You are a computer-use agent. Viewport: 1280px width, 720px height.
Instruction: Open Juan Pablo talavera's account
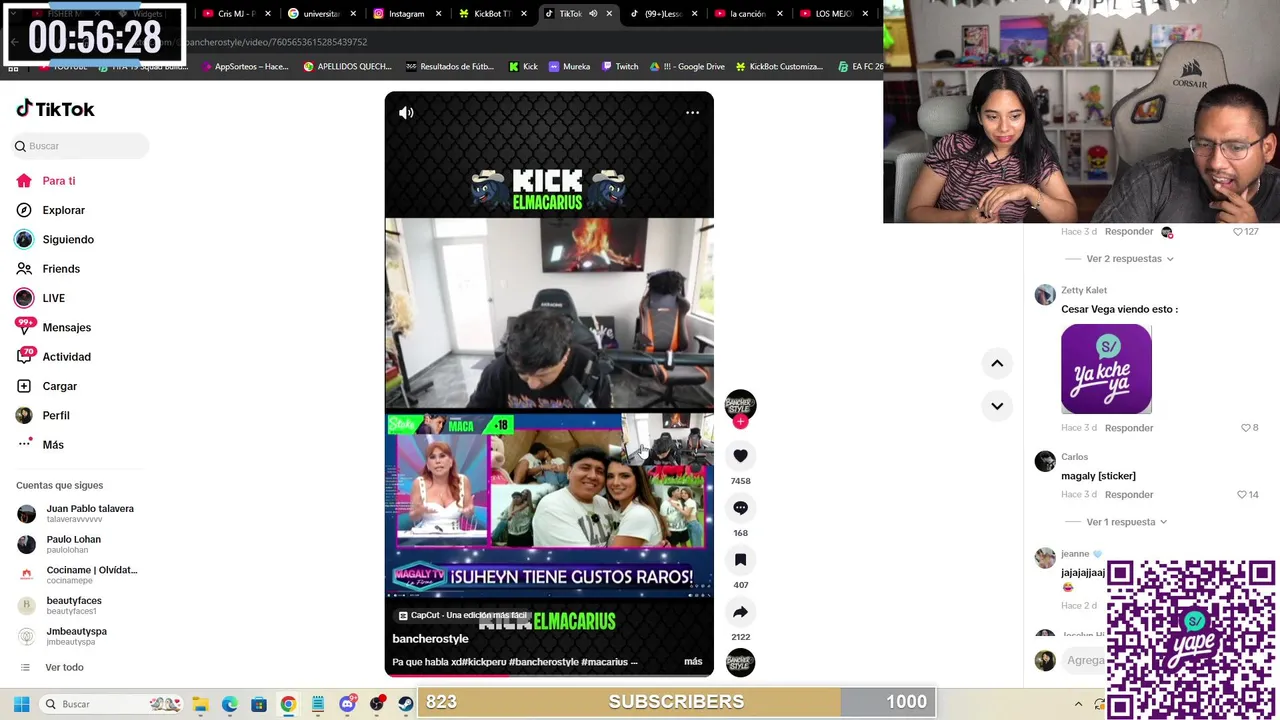pyautogui.click(x=76, y=513)
